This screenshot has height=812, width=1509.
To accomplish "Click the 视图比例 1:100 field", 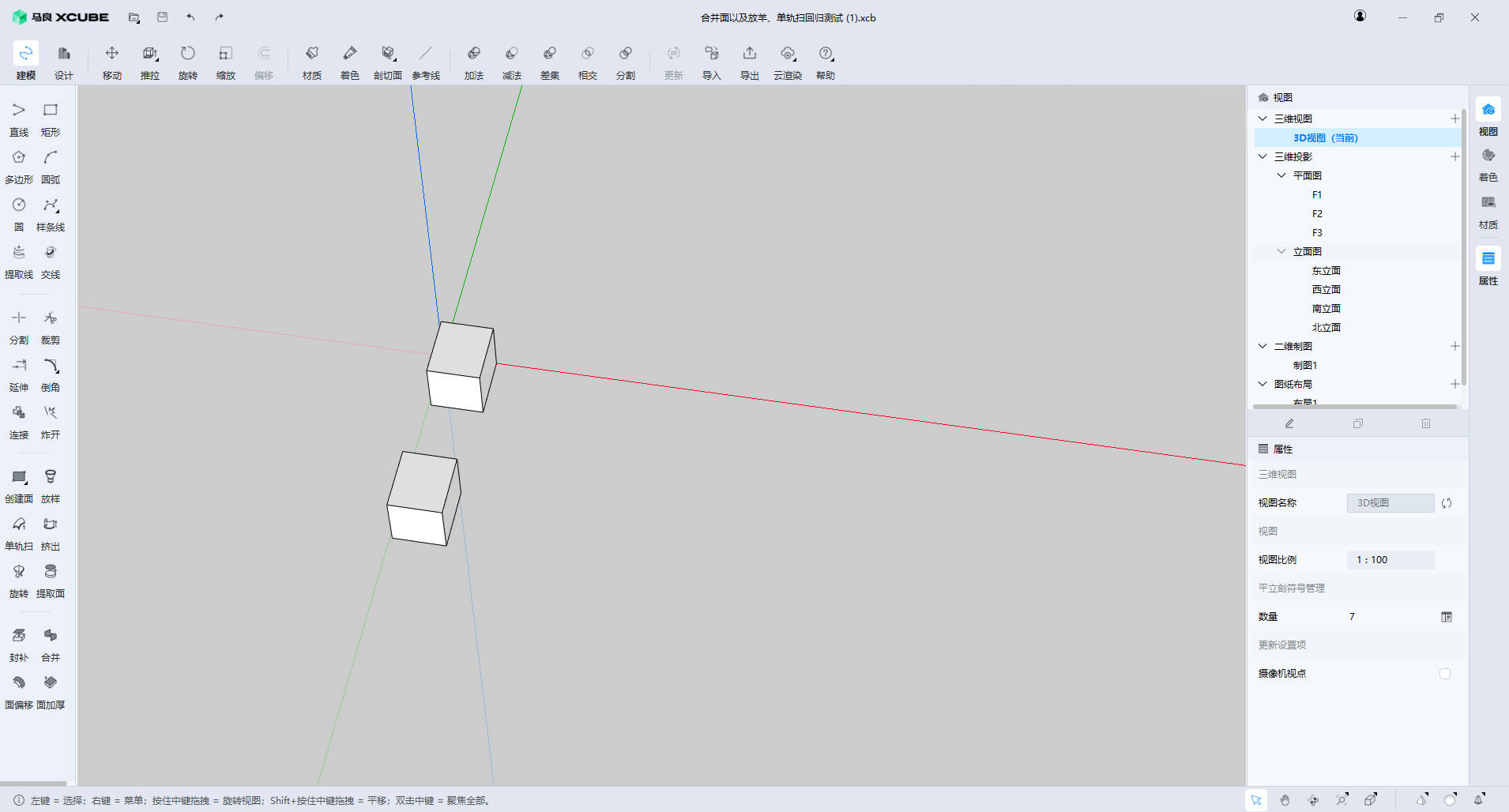I will click(1390, 560).
